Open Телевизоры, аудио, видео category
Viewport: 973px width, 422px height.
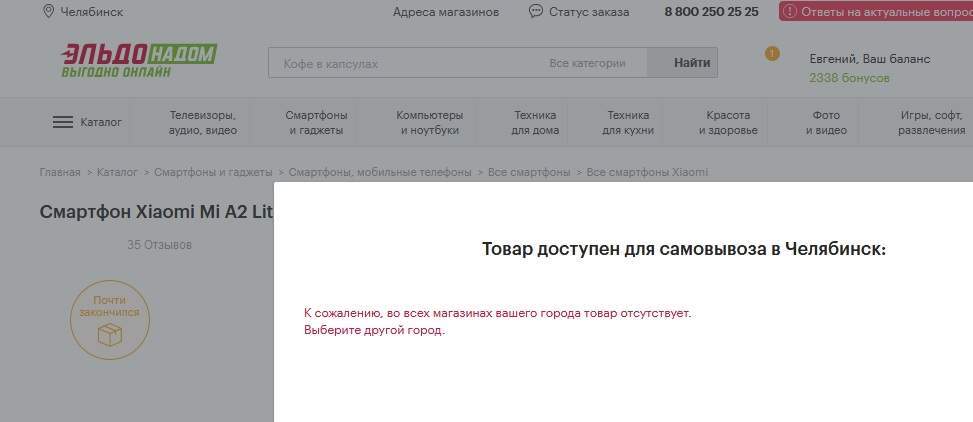pos(203,123)
